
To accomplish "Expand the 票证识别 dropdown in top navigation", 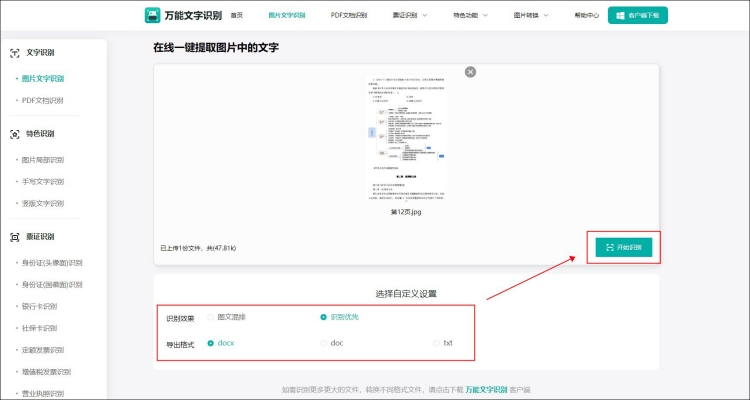I will (410, 16).
